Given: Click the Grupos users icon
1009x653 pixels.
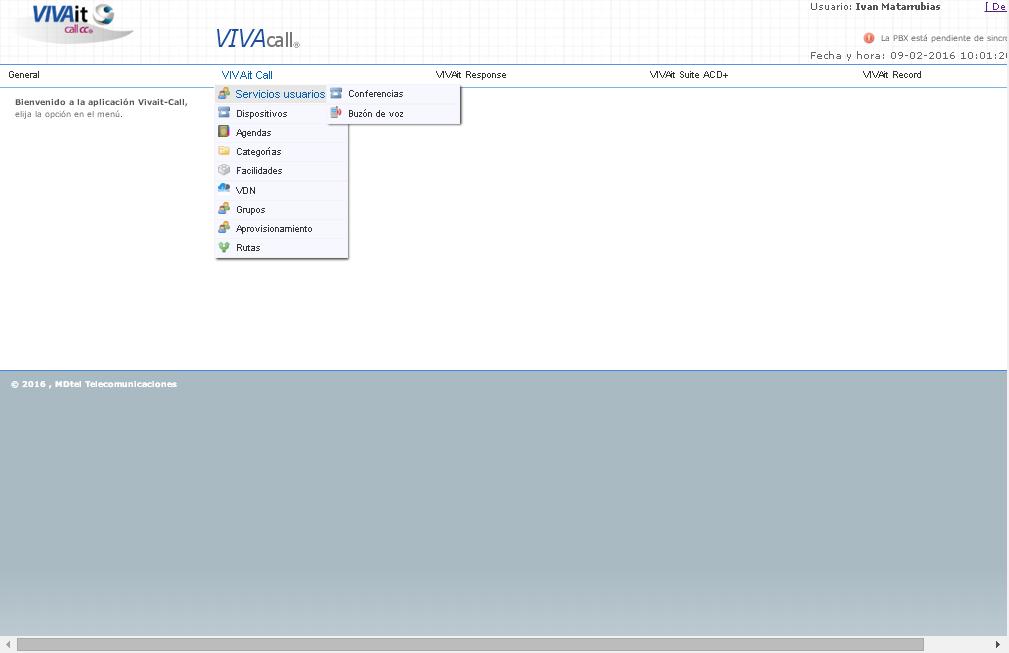Looking at the screenshot, I should click(224, 208).
